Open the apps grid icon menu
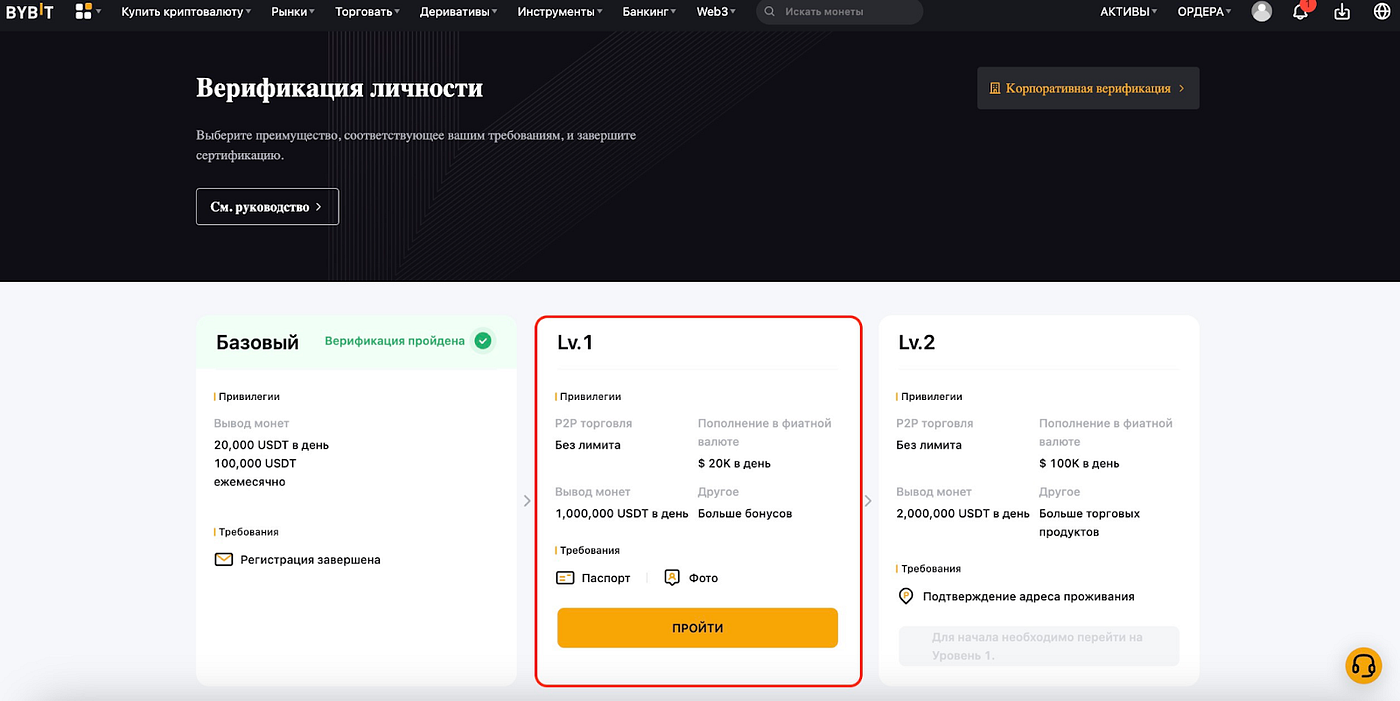 pyautogui.click(x=84, y=12)
